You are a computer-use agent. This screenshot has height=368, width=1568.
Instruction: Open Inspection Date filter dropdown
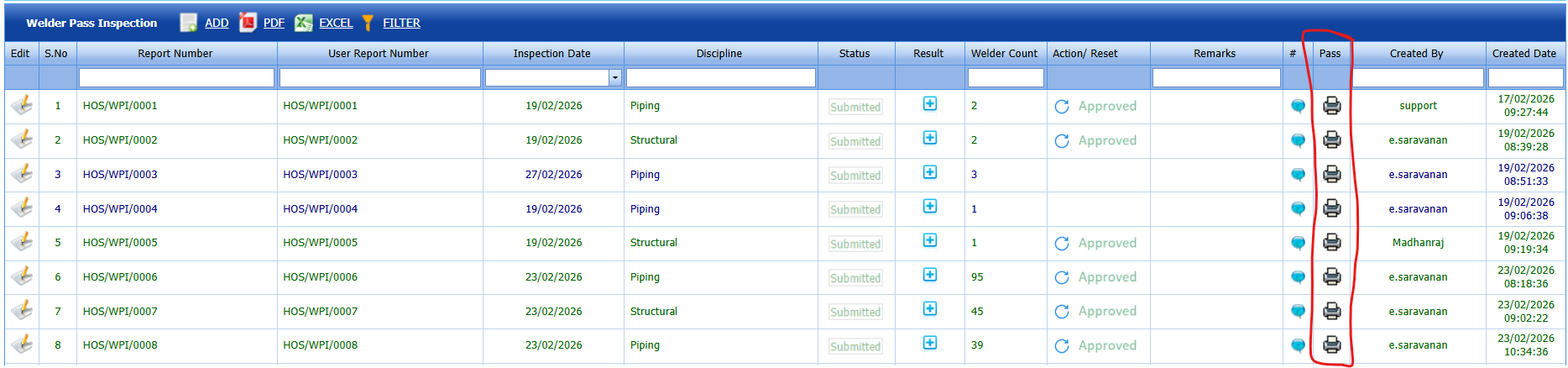614,77
